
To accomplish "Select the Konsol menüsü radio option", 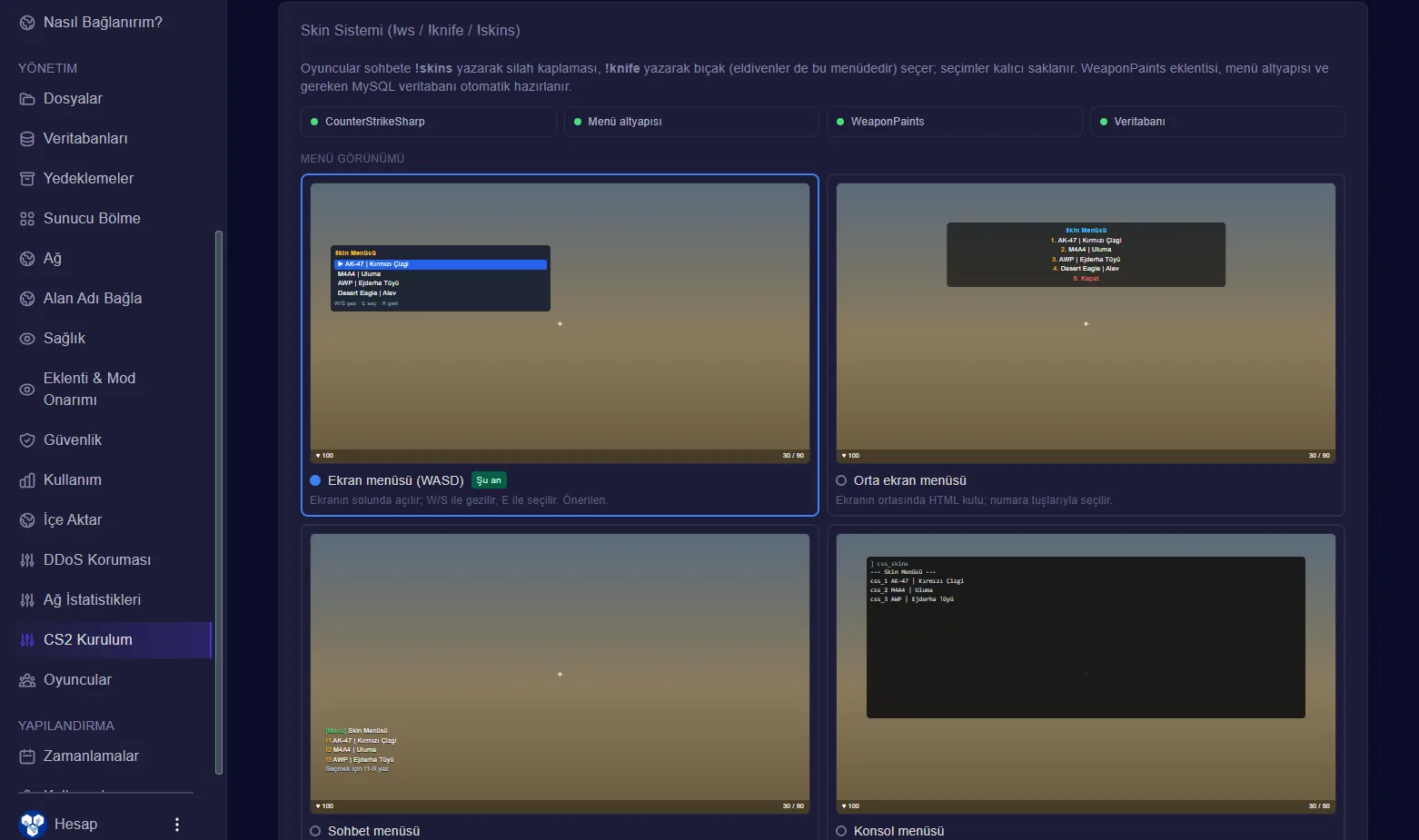I will (x=841, y=831).
